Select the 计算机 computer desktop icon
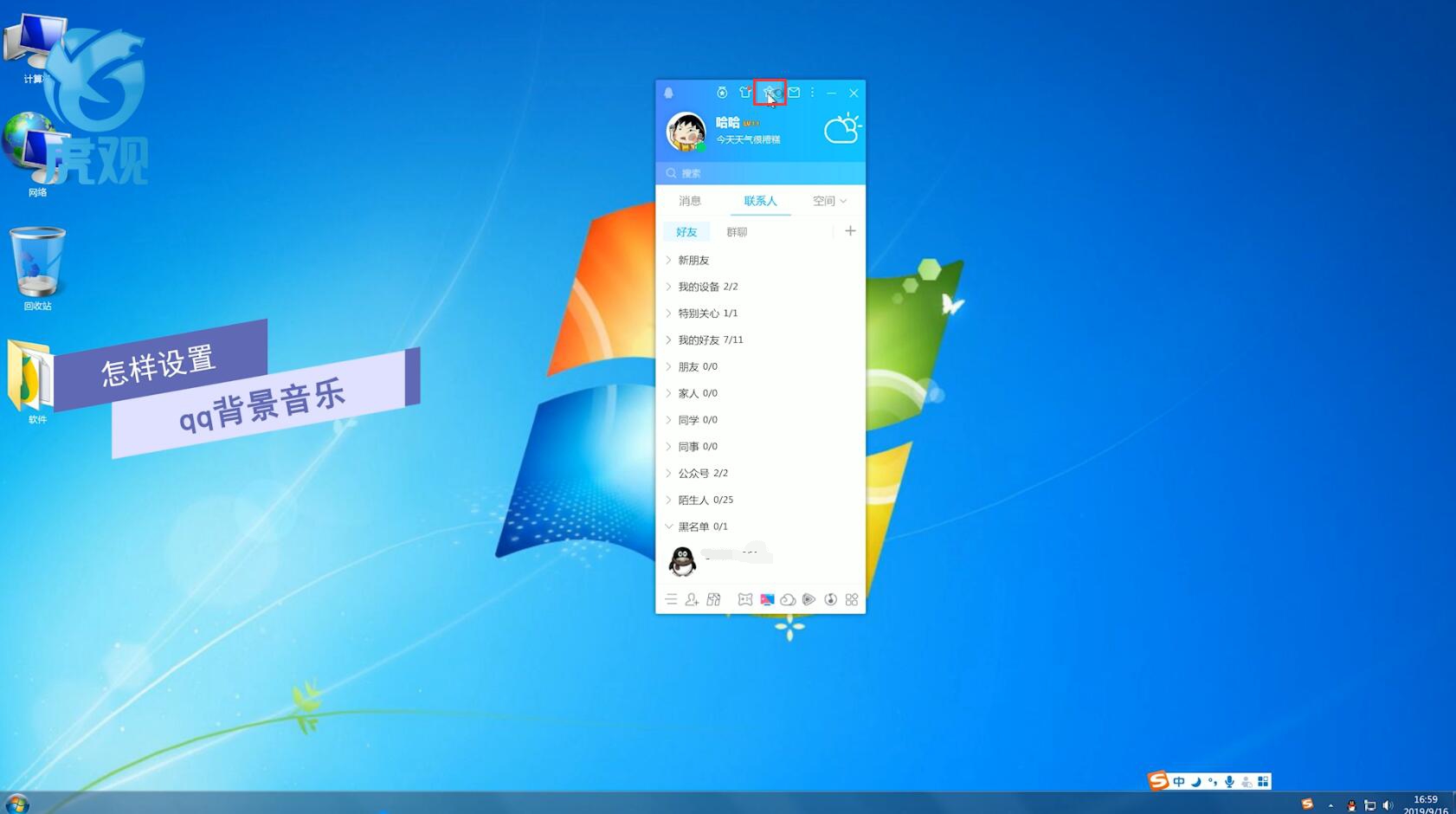 [35, 48]
